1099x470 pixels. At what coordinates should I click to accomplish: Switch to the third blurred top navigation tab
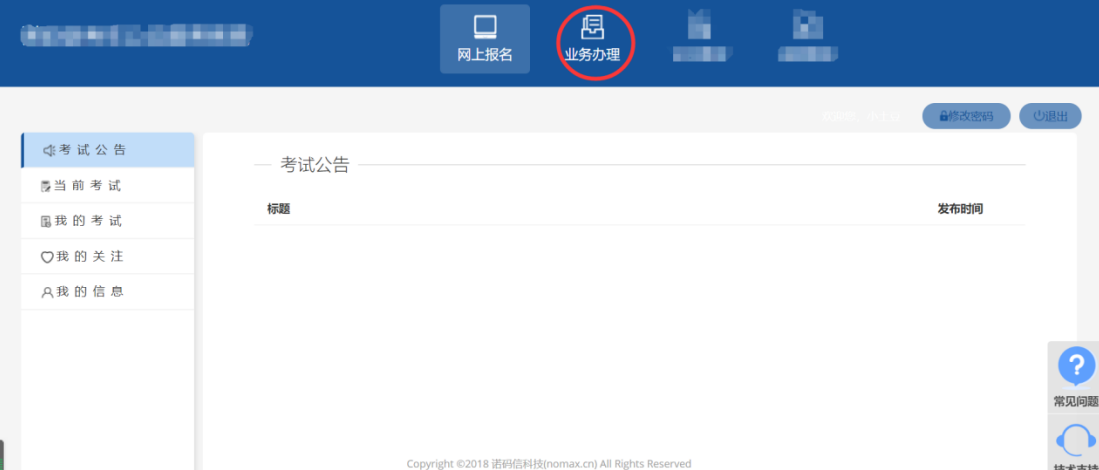pyautogui.click(x=699, y=38)
